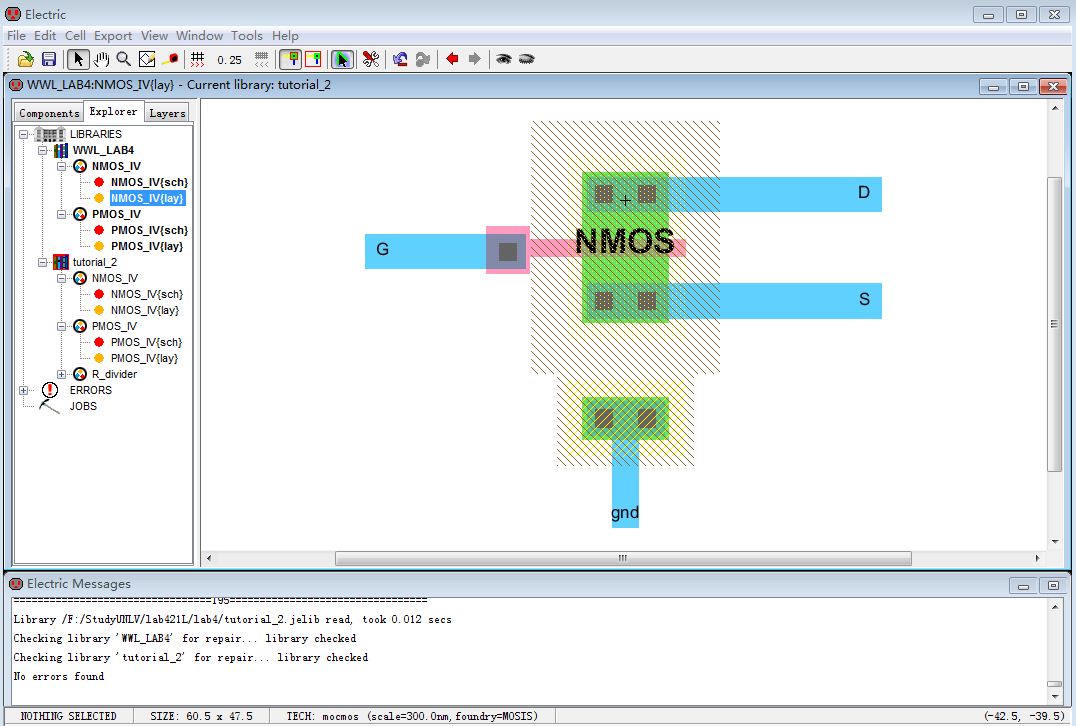Click the open eye icon
This screenshot has width=1076, height=726.
tap(504, 59)
